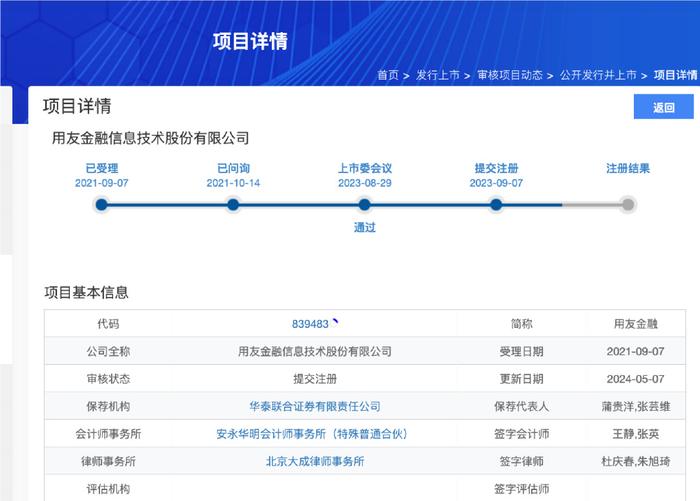
Task: Select the 已问询 stage label
Action: point(233,168)
